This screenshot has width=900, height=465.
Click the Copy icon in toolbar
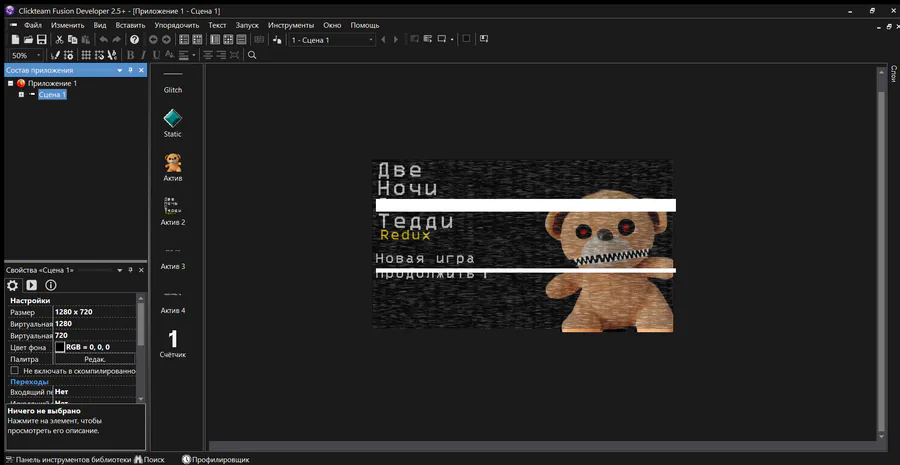[72, 40]
